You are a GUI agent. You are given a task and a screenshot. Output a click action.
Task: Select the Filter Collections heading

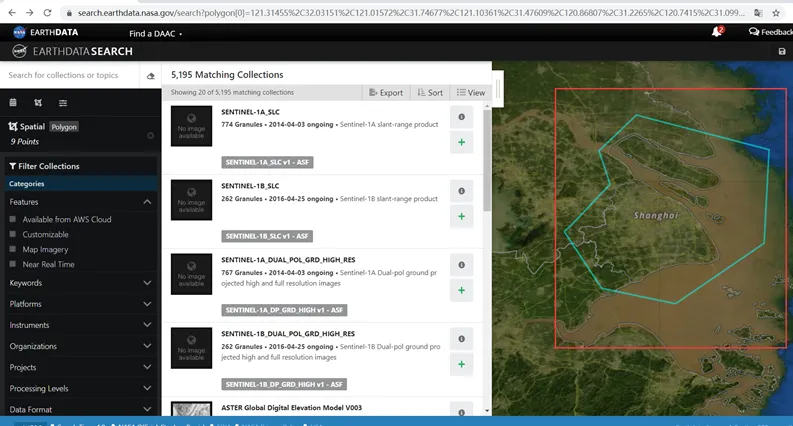pyautogui.click(x=45, y=166)
